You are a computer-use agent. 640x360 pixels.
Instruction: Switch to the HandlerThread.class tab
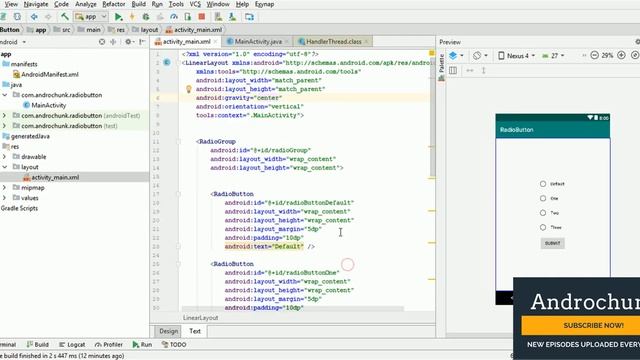(333, 42)
